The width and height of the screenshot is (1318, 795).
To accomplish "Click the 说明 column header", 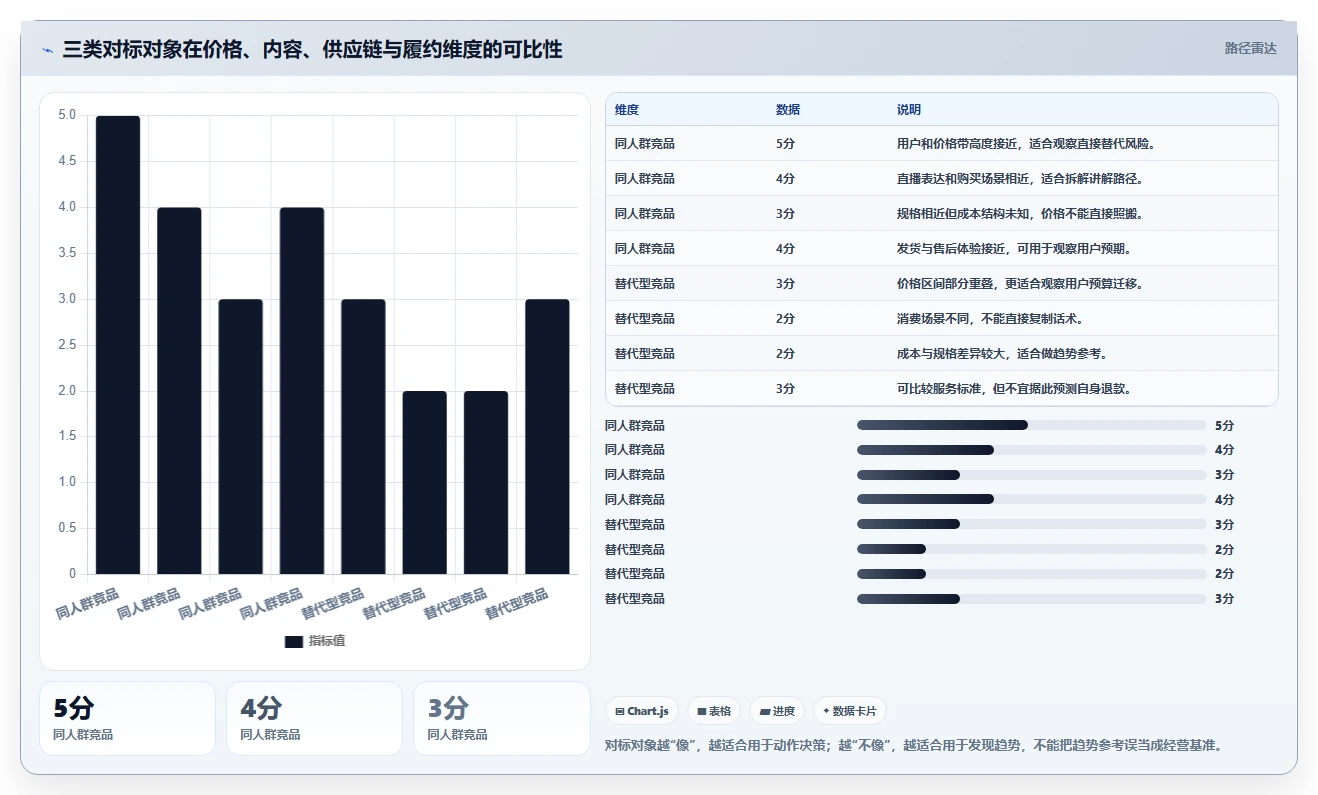I will (x=909, y=109).
